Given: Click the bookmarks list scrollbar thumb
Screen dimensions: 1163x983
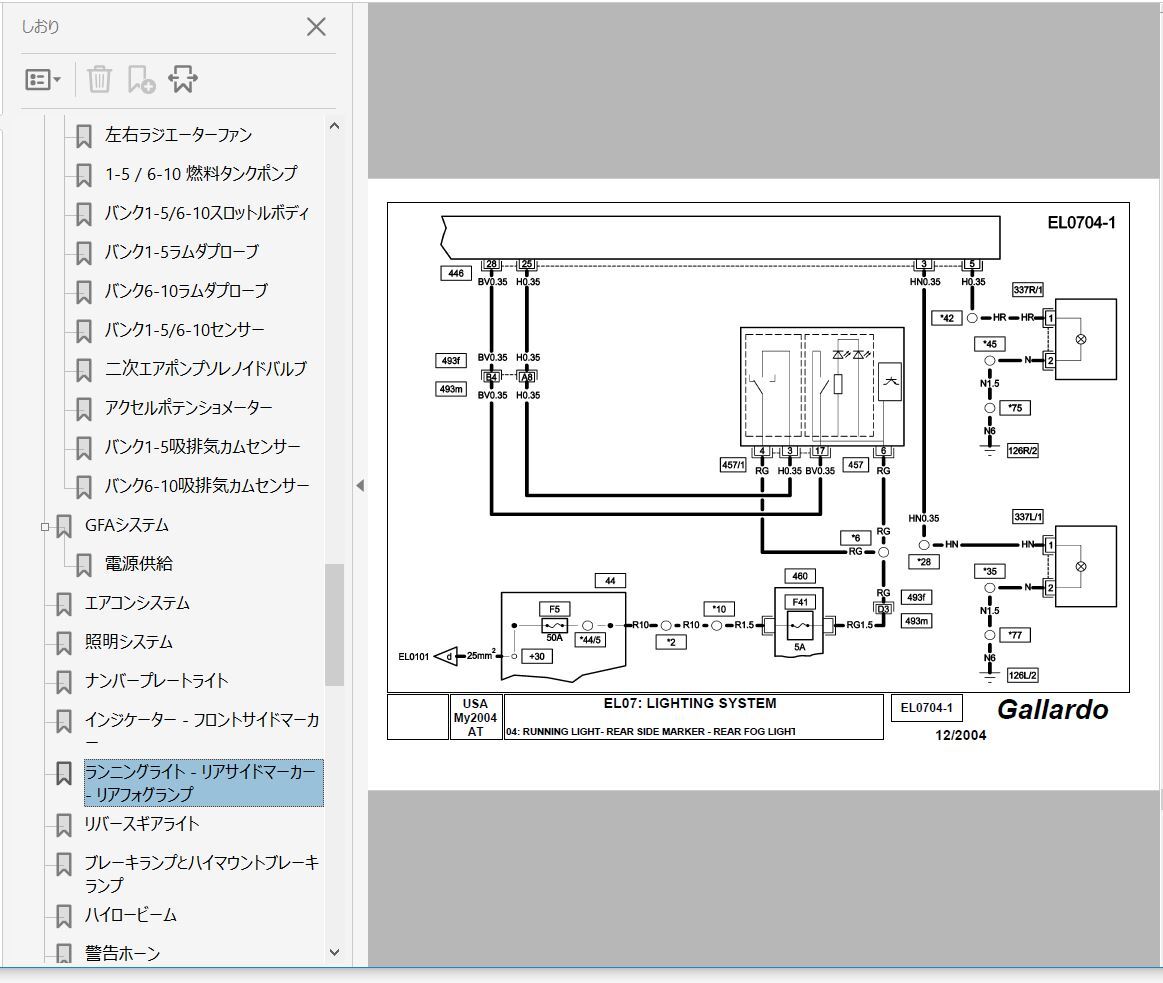Looking at the screenshot, I should [x=335, y=625].
